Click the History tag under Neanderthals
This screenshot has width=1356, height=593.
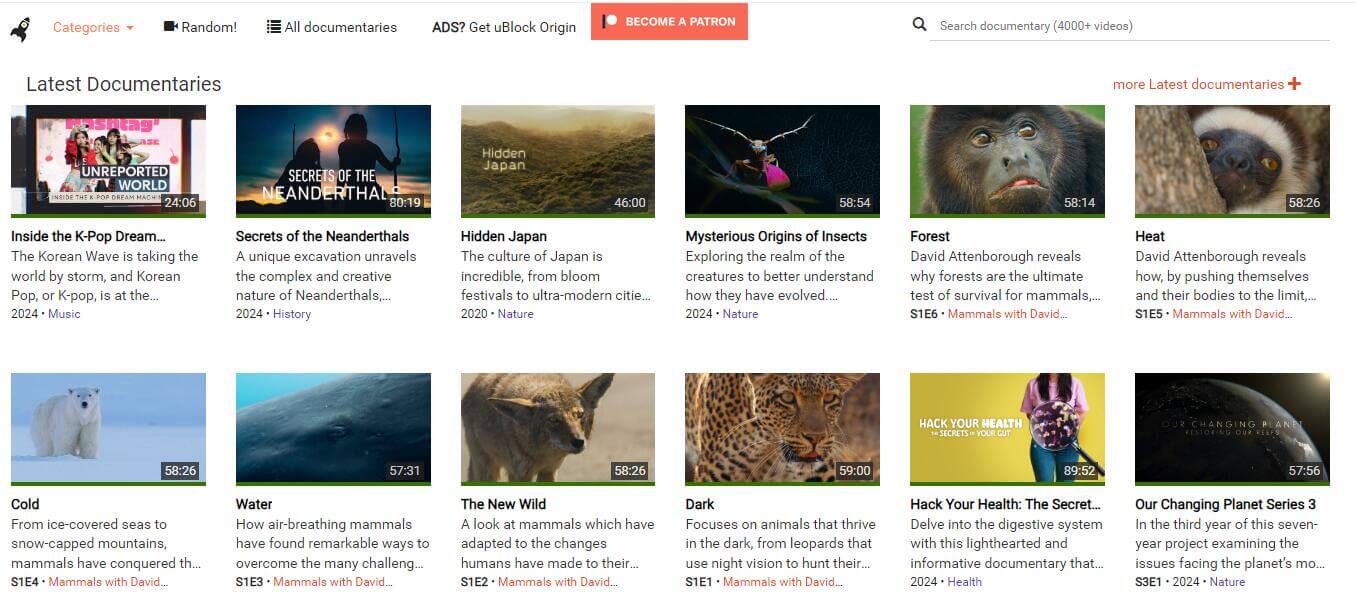(x=292, y=314)
